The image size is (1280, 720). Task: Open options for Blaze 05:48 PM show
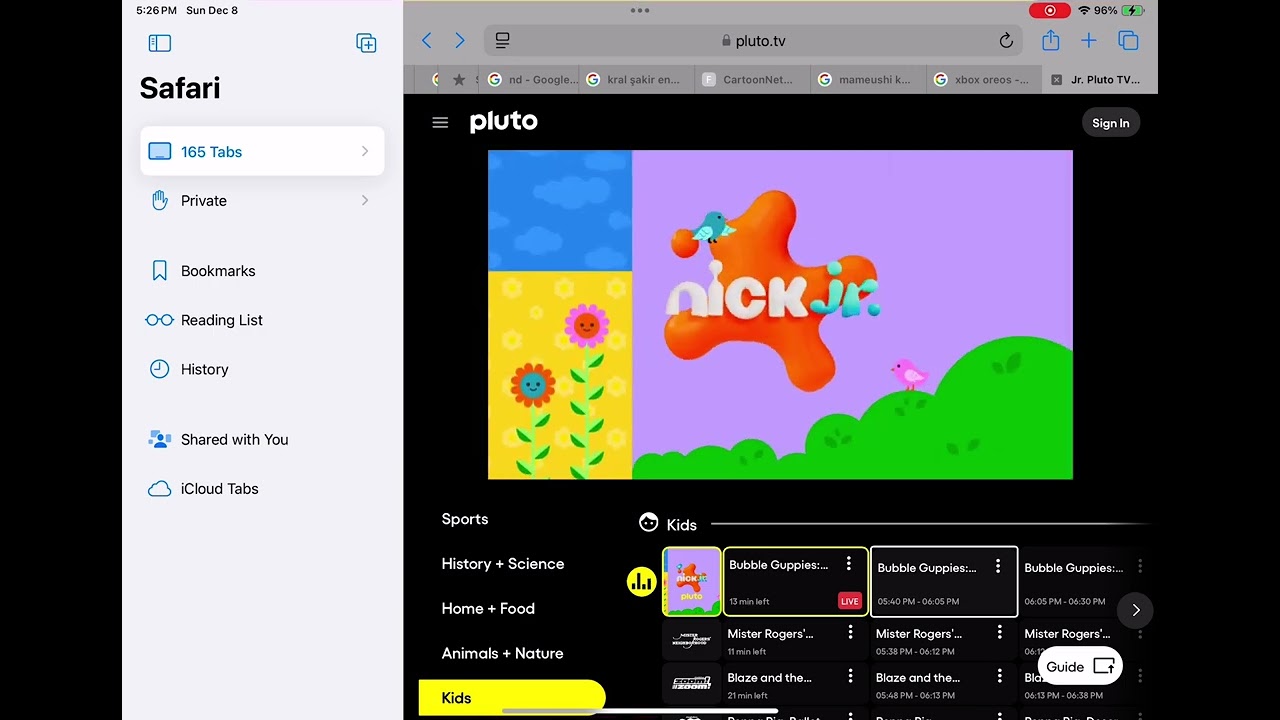(999, 677)
